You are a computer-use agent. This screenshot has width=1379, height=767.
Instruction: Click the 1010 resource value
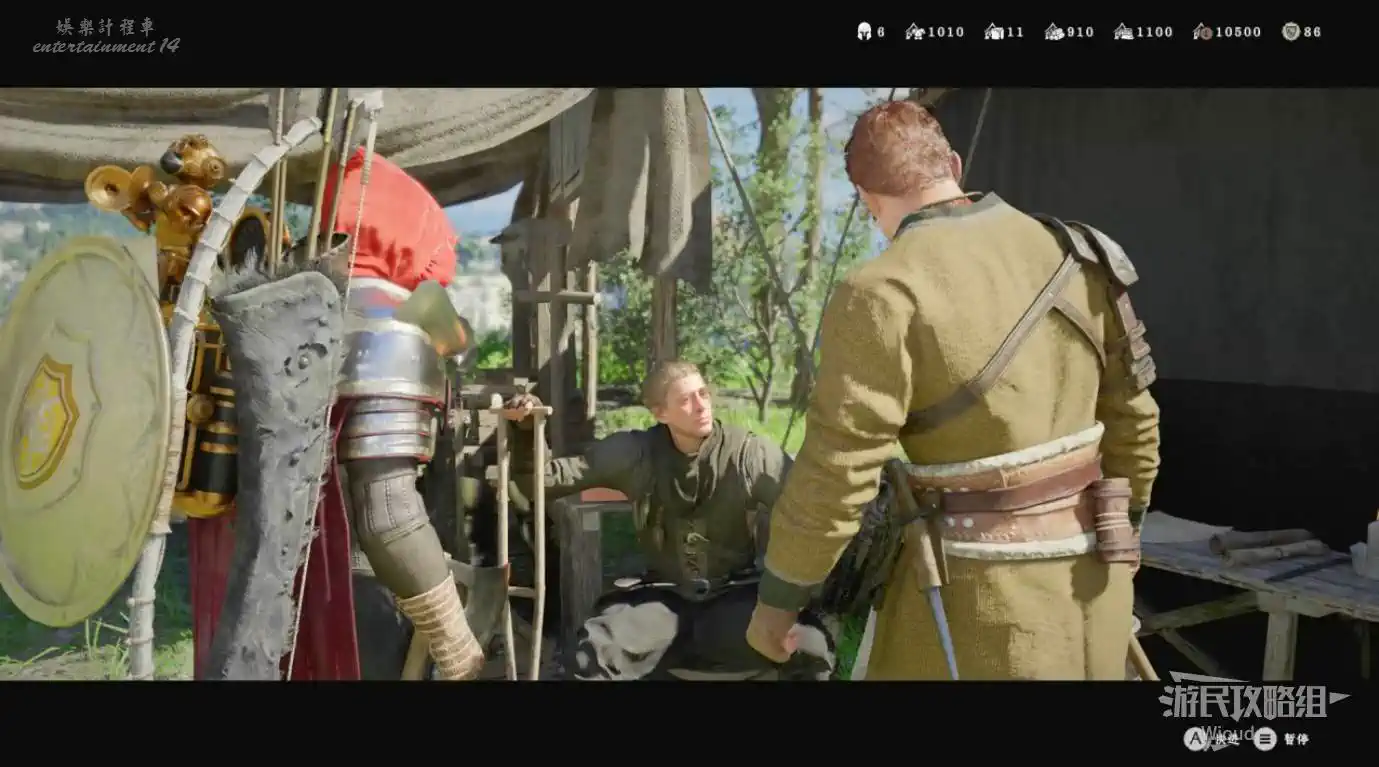point(946,32)
